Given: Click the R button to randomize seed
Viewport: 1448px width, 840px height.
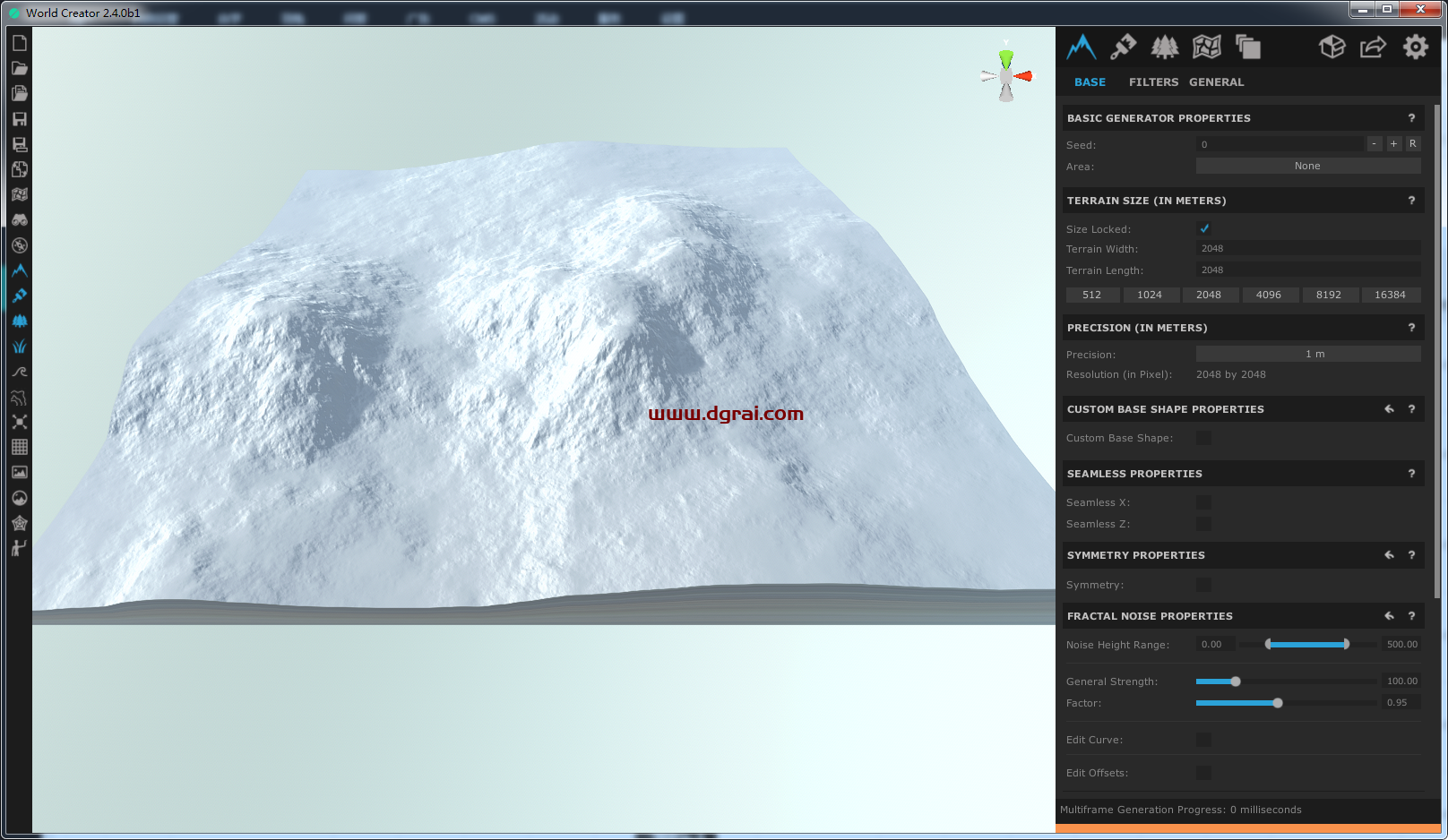Looking at the screenshot, I should pos(1412,143).
